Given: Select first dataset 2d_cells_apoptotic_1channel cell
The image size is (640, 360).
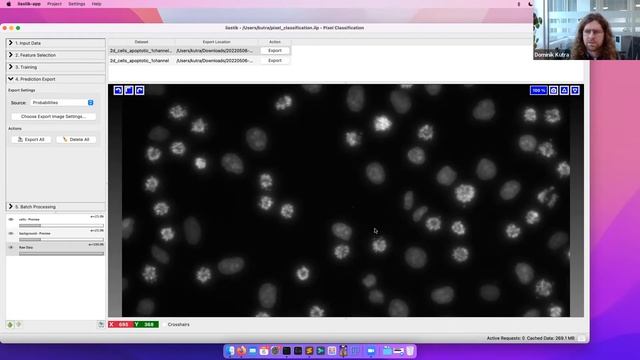Looking at the screenshot, I should point(141,51).
